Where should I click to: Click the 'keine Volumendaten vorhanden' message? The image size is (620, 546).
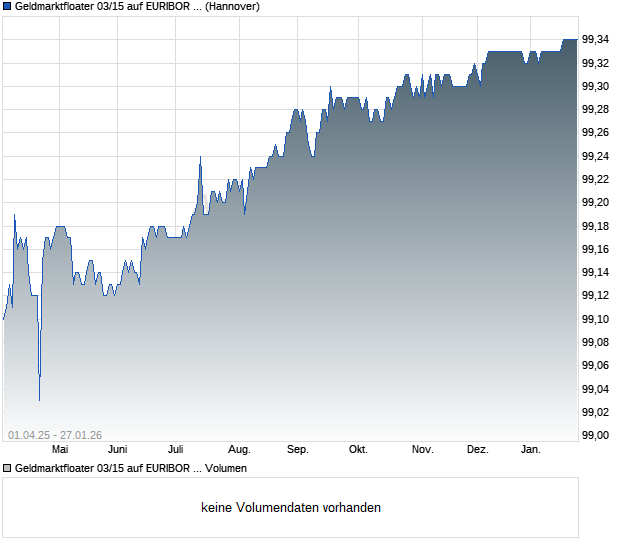(x=291, y=508)
